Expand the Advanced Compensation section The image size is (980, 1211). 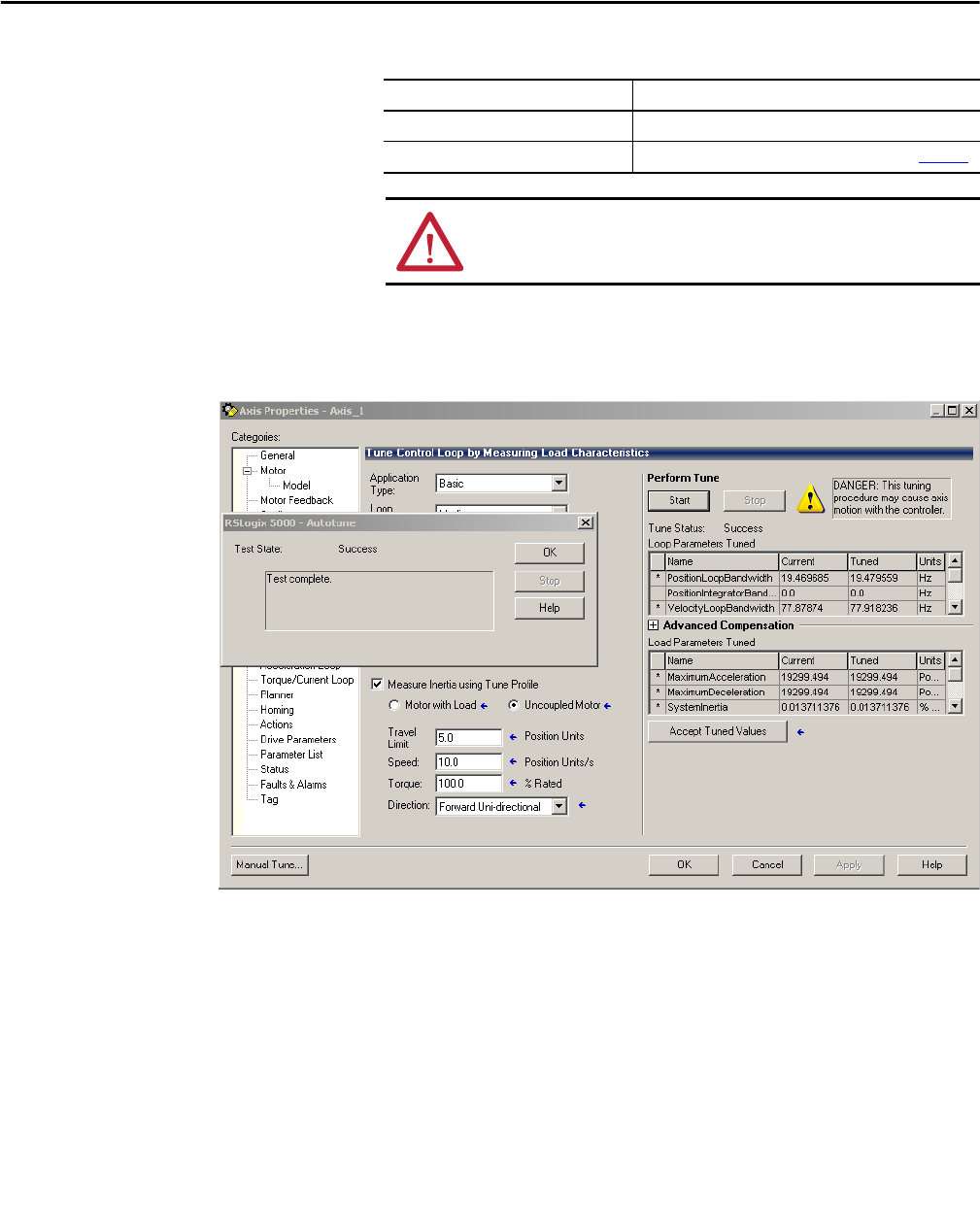(654, 625)
